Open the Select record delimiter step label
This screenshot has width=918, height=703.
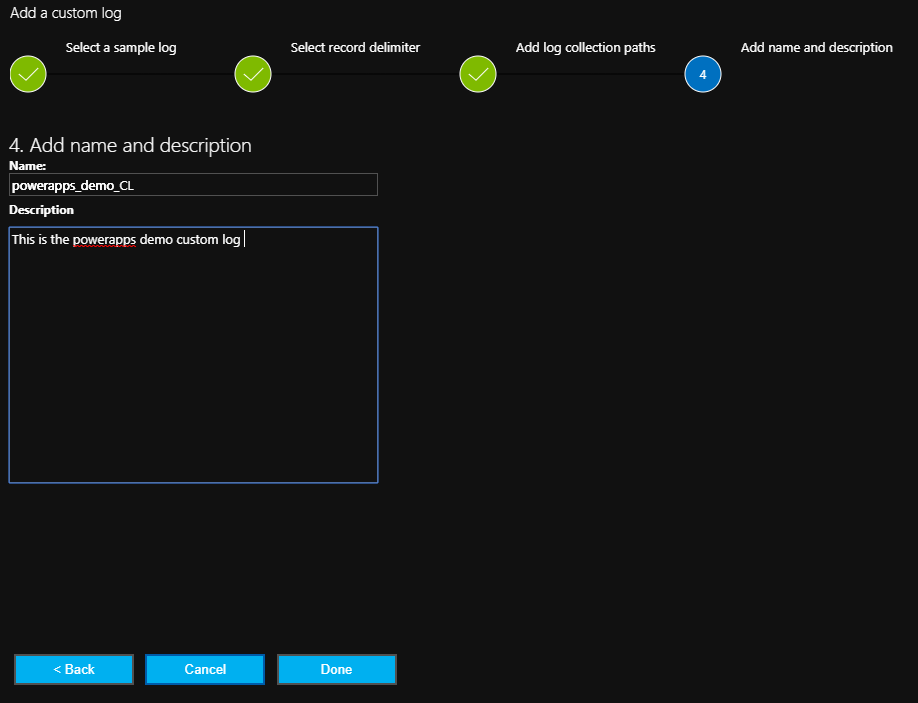pos(355,48)
